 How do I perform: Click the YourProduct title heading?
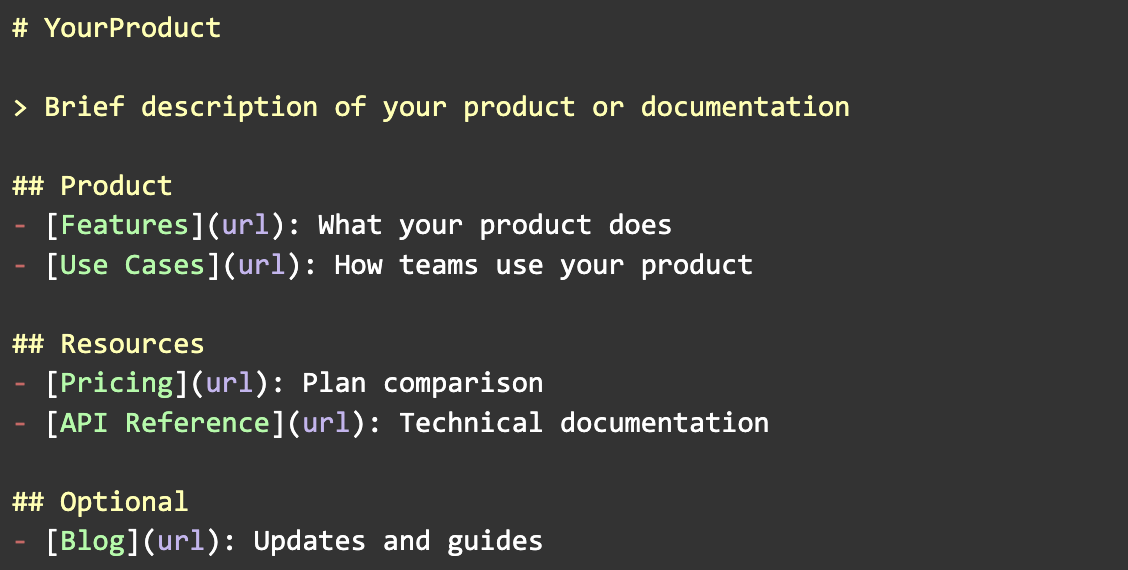132,28
